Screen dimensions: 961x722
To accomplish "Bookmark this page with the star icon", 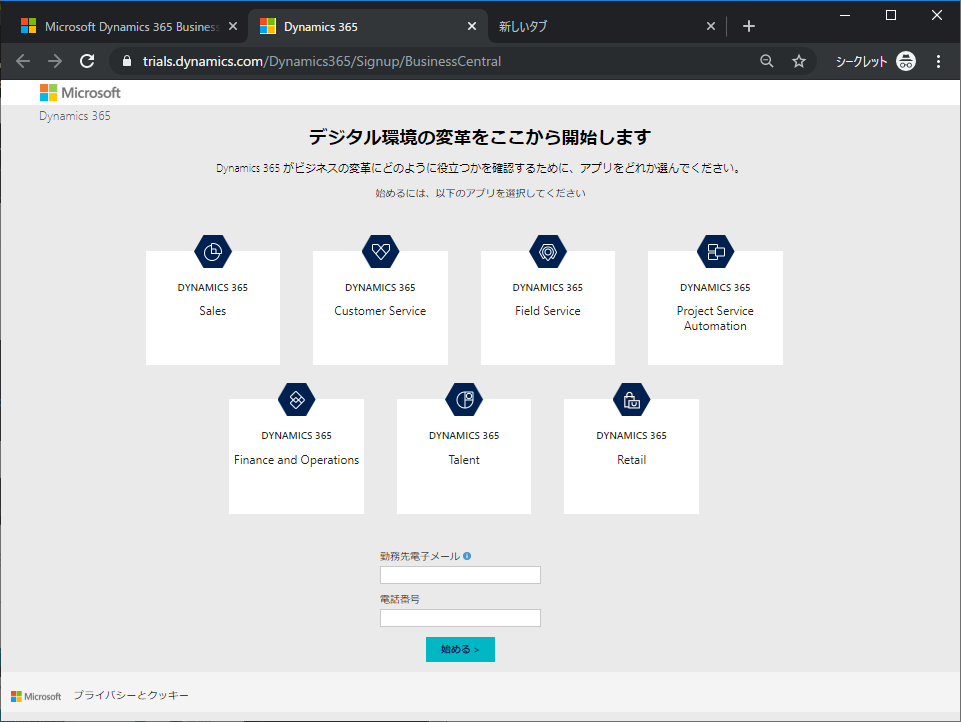I will pos(799,61).
